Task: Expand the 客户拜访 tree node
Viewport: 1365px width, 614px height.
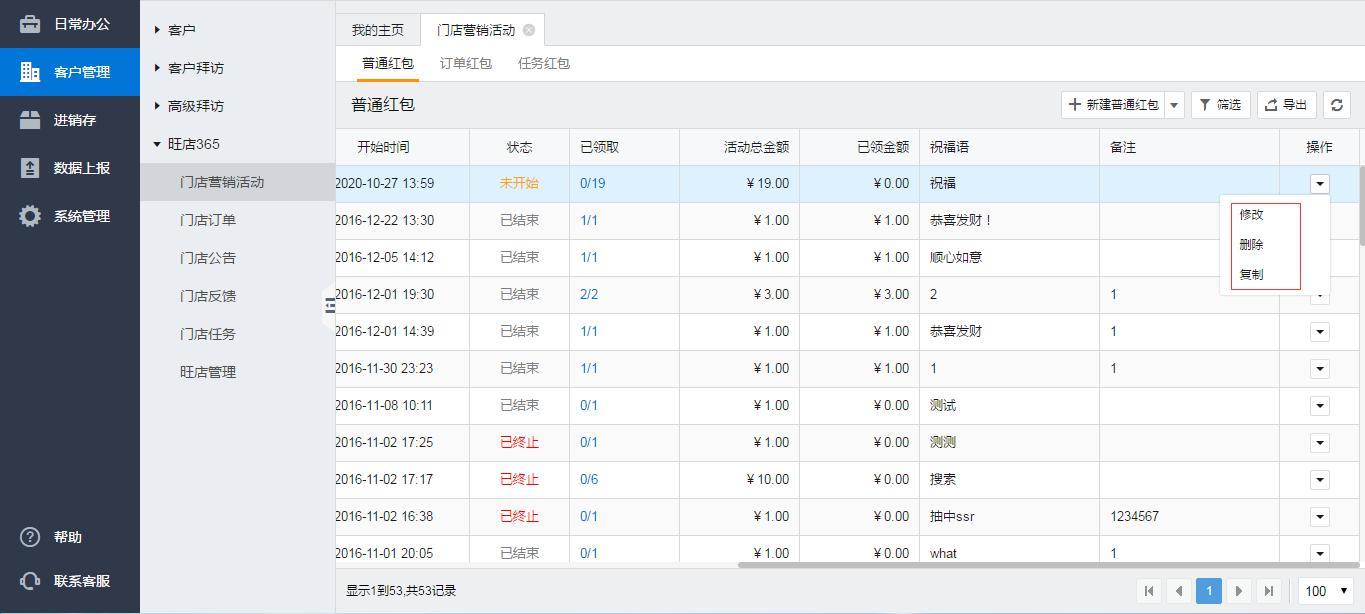Action: pos(158,68)
